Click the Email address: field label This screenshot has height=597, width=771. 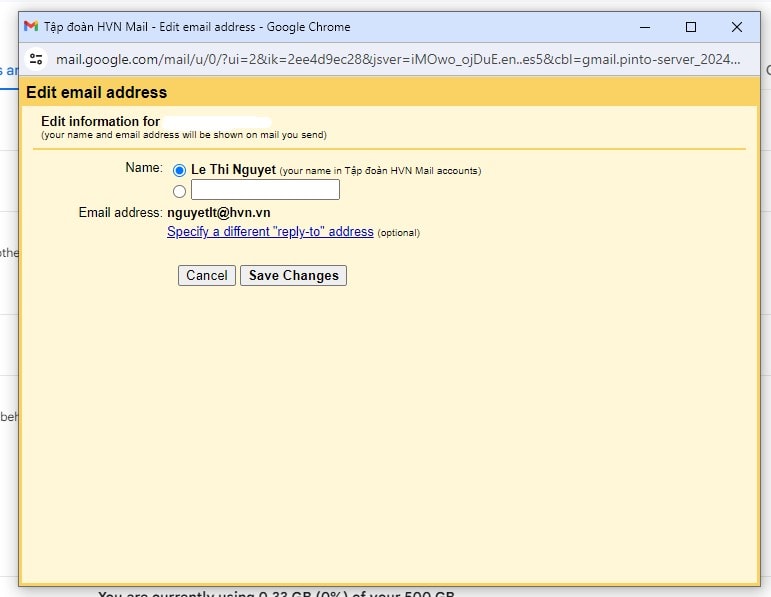[120, 213]
